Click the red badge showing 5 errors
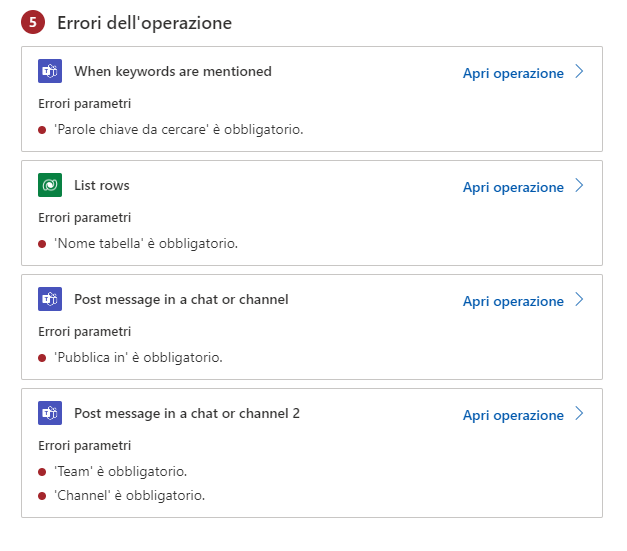This screenshot has height=551, width=627. [33, 22]
